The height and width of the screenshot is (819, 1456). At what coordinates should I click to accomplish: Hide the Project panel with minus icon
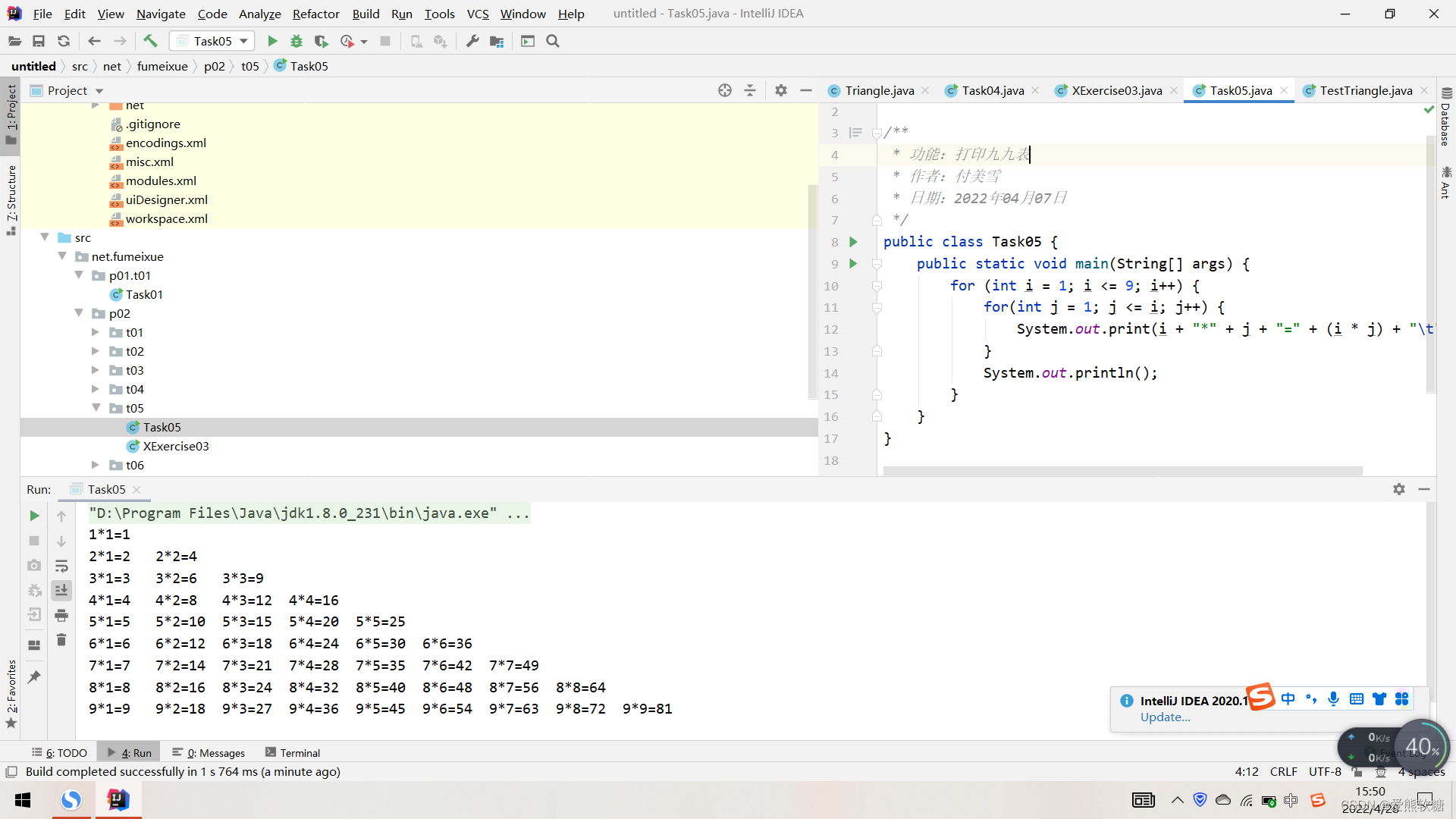[806, 90]
